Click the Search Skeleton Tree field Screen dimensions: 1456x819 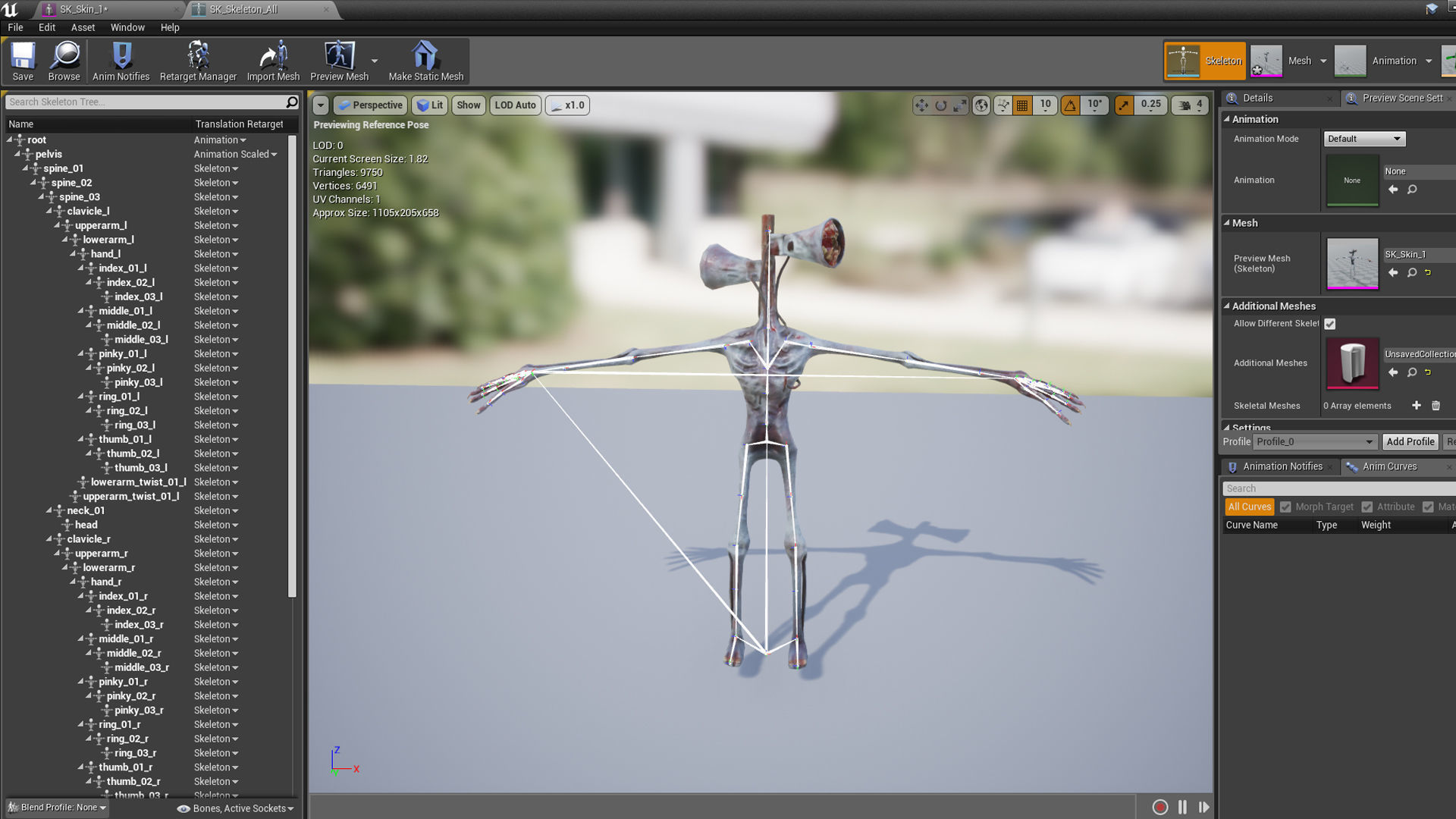coord(144,102)
